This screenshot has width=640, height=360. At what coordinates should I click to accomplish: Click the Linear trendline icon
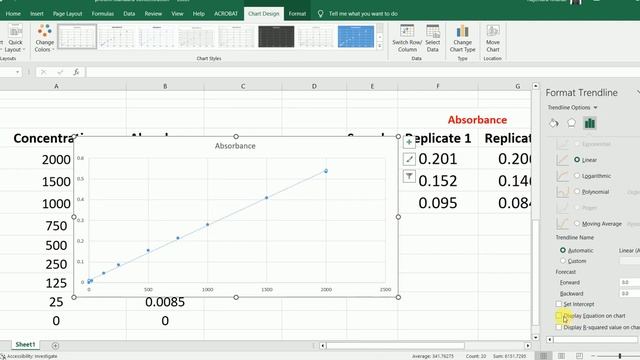(x=562, y=160)
